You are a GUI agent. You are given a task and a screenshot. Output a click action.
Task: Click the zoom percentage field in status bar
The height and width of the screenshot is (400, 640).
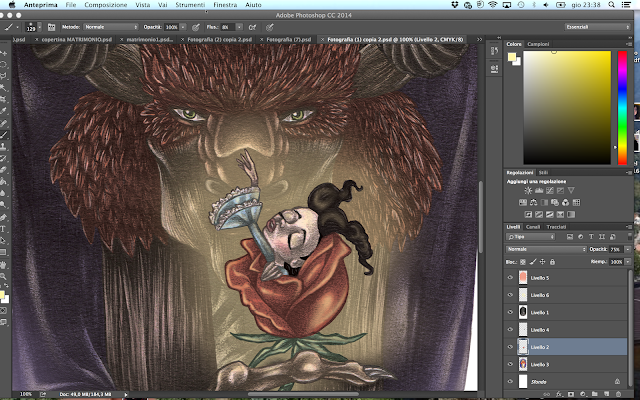coord(26,394)
